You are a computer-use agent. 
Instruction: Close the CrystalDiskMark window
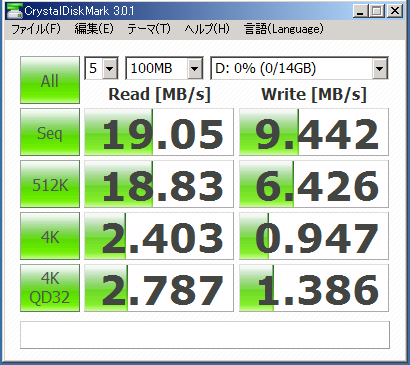point(395,11)
